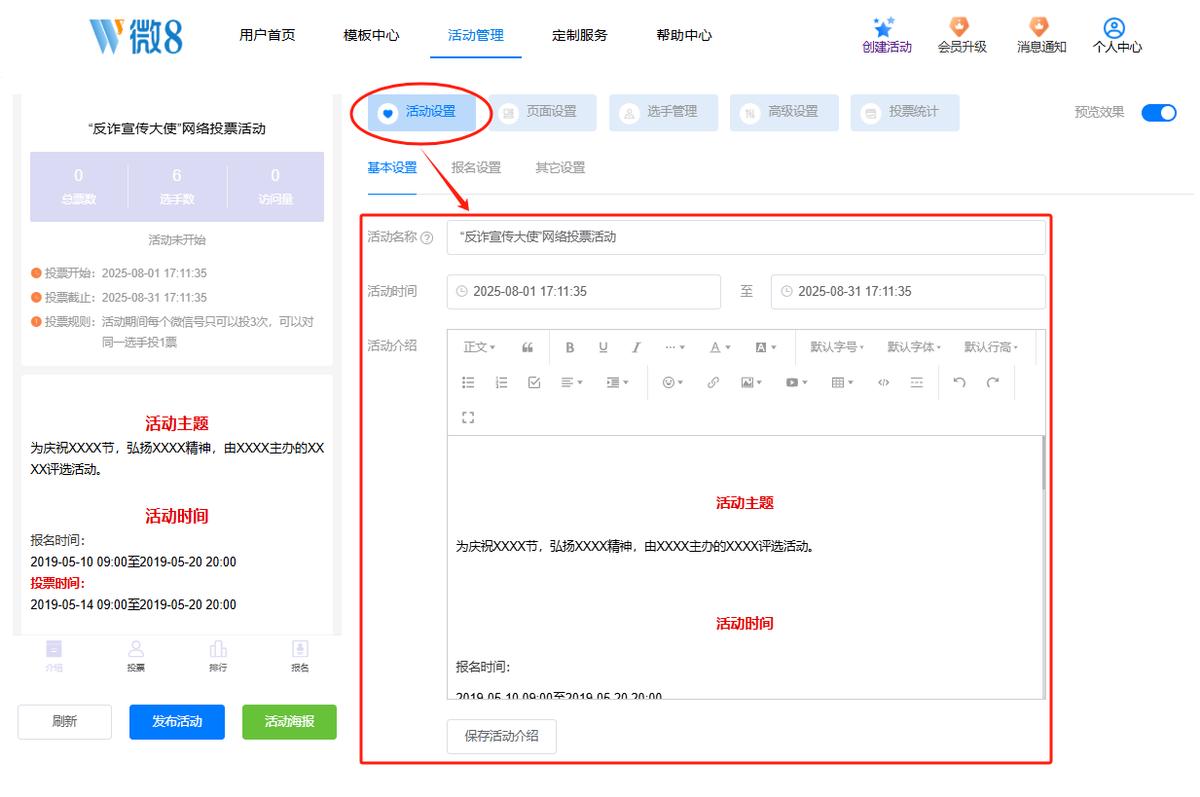Screen dimensions: 1200x797
Task: Switch the editor to fullscreen
Action: (x=468, y=417)
